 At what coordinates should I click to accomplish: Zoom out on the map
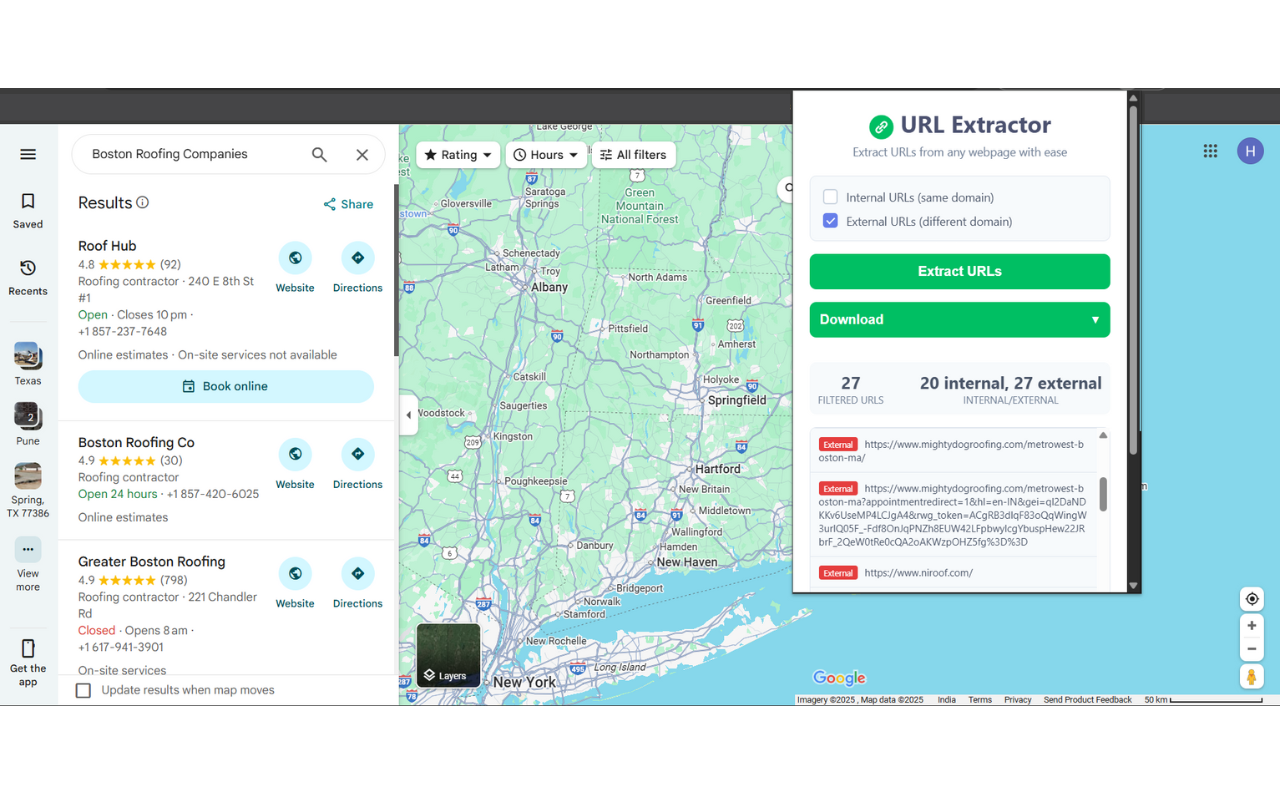pyautogui.click(x=1251, y=649)
